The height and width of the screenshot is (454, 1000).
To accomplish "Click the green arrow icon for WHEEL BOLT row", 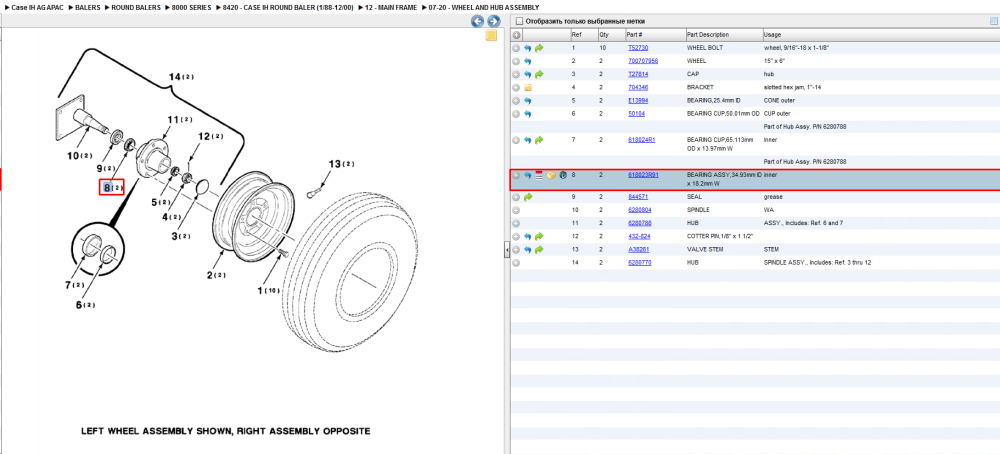I will [539, 48].
